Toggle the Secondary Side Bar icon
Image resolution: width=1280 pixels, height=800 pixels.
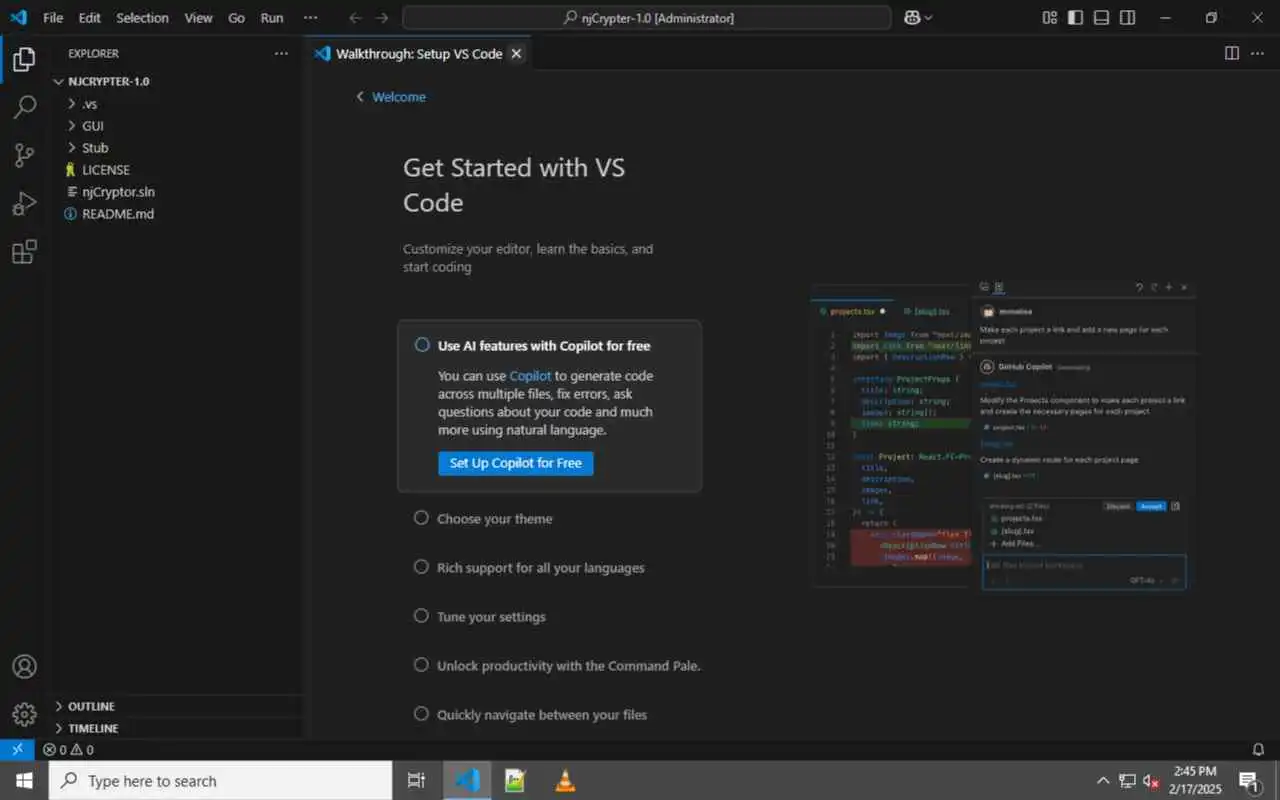(x=1128, y=18)
